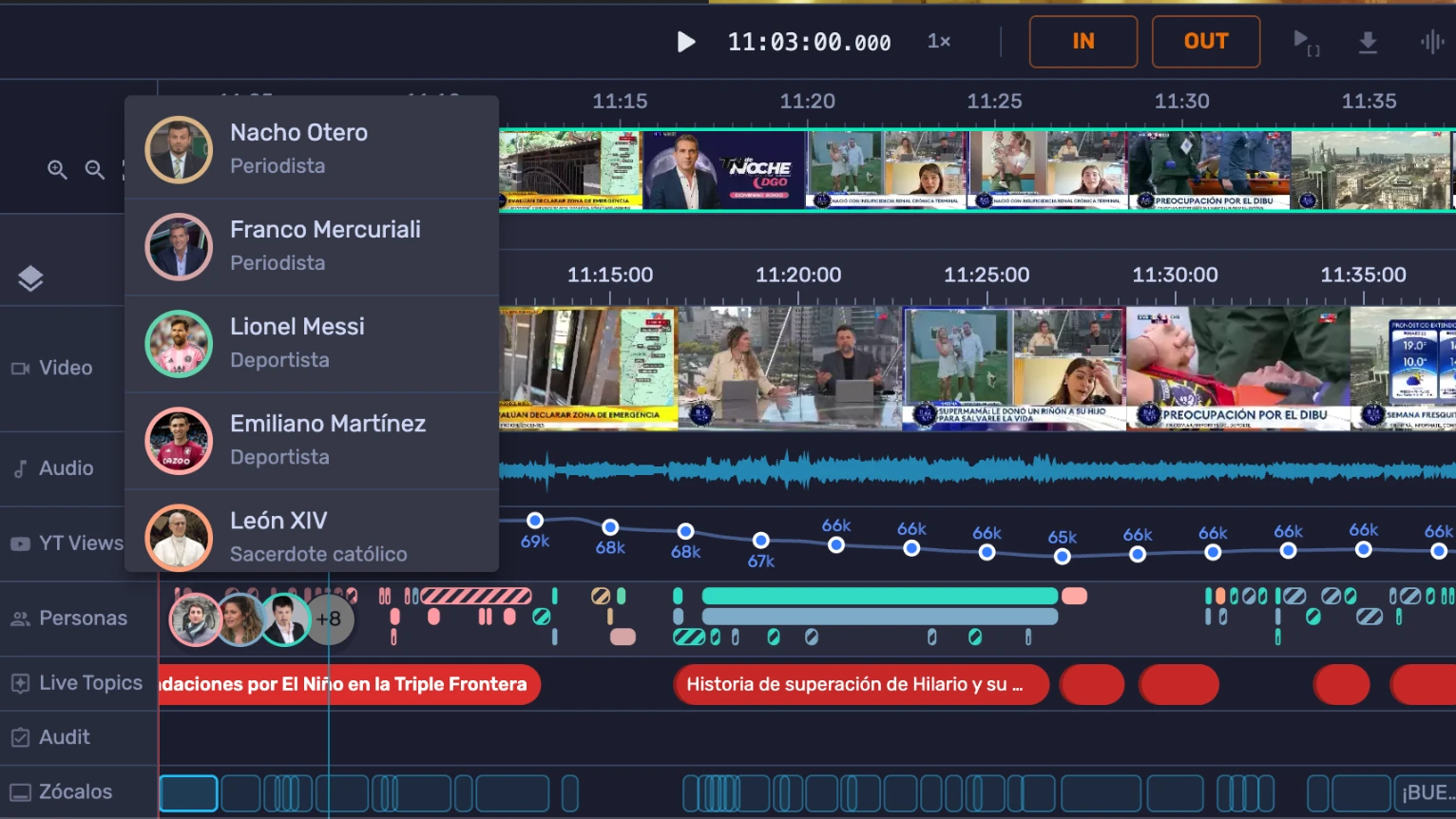The width and height of the screenshot is (1456, 819).
Task: Select the long teal bar in Personas track
Action: (879, 596)
